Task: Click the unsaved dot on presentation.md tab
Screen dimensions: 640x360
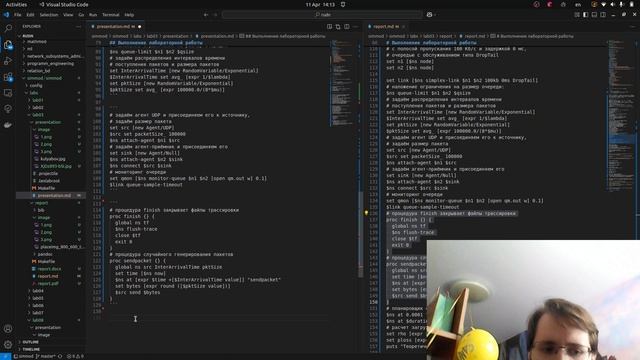Action: (140, 27)
